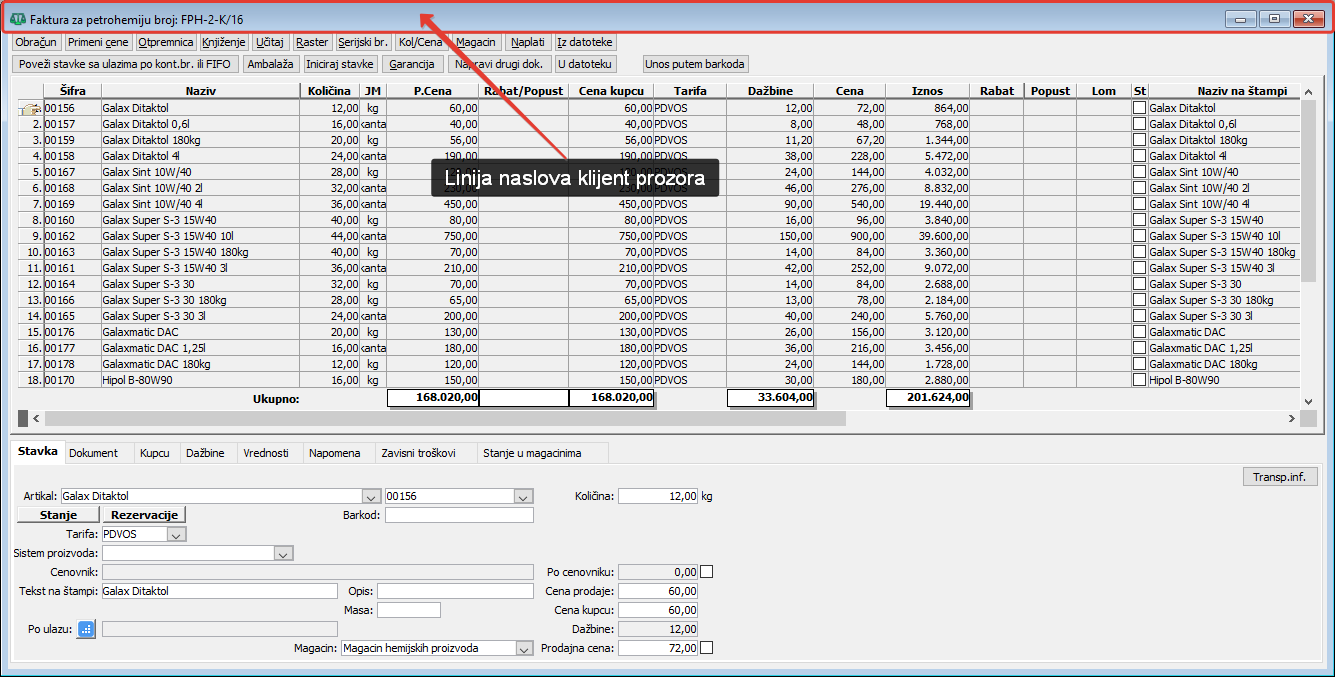Maximize the Faktura za petrohemiju window

click(1274, 19)
